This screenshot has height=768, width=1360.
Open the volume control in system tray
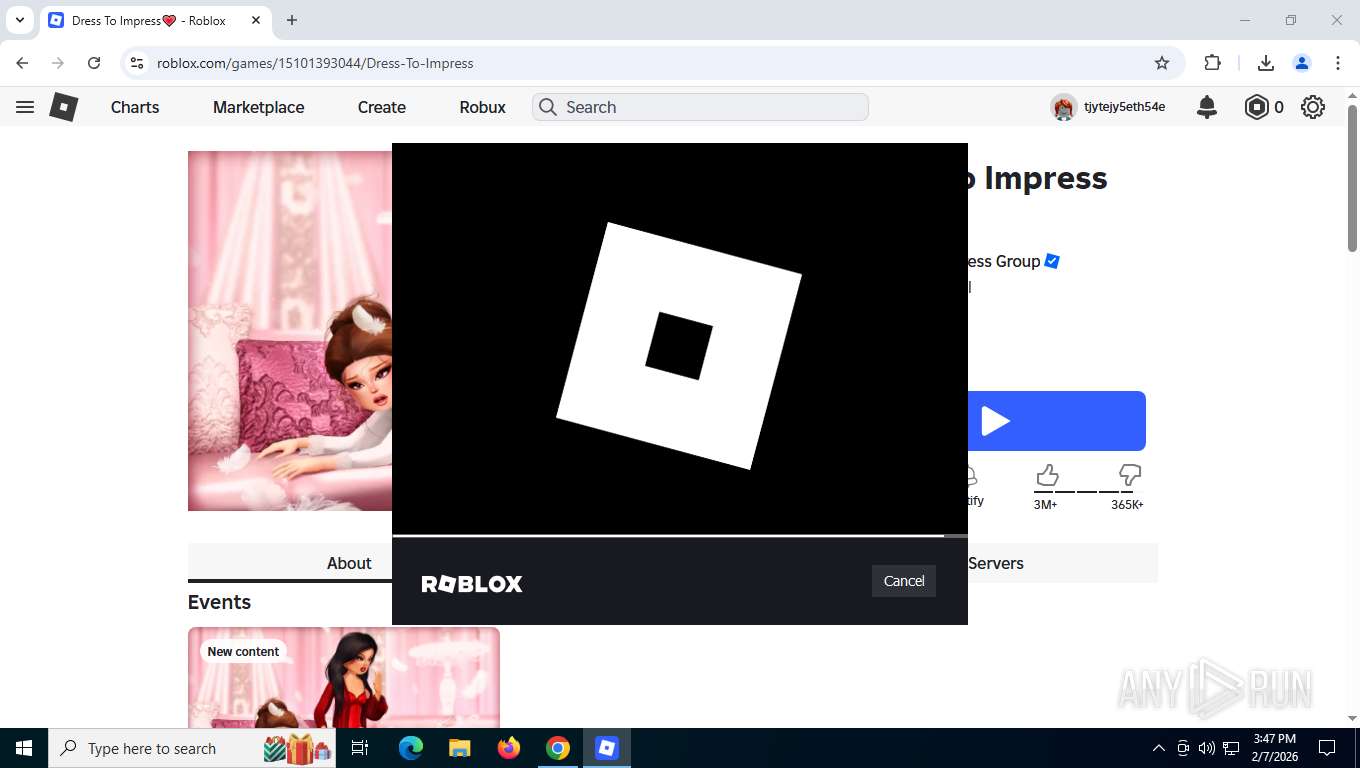pyautogui.click(x=1207, y=748)
